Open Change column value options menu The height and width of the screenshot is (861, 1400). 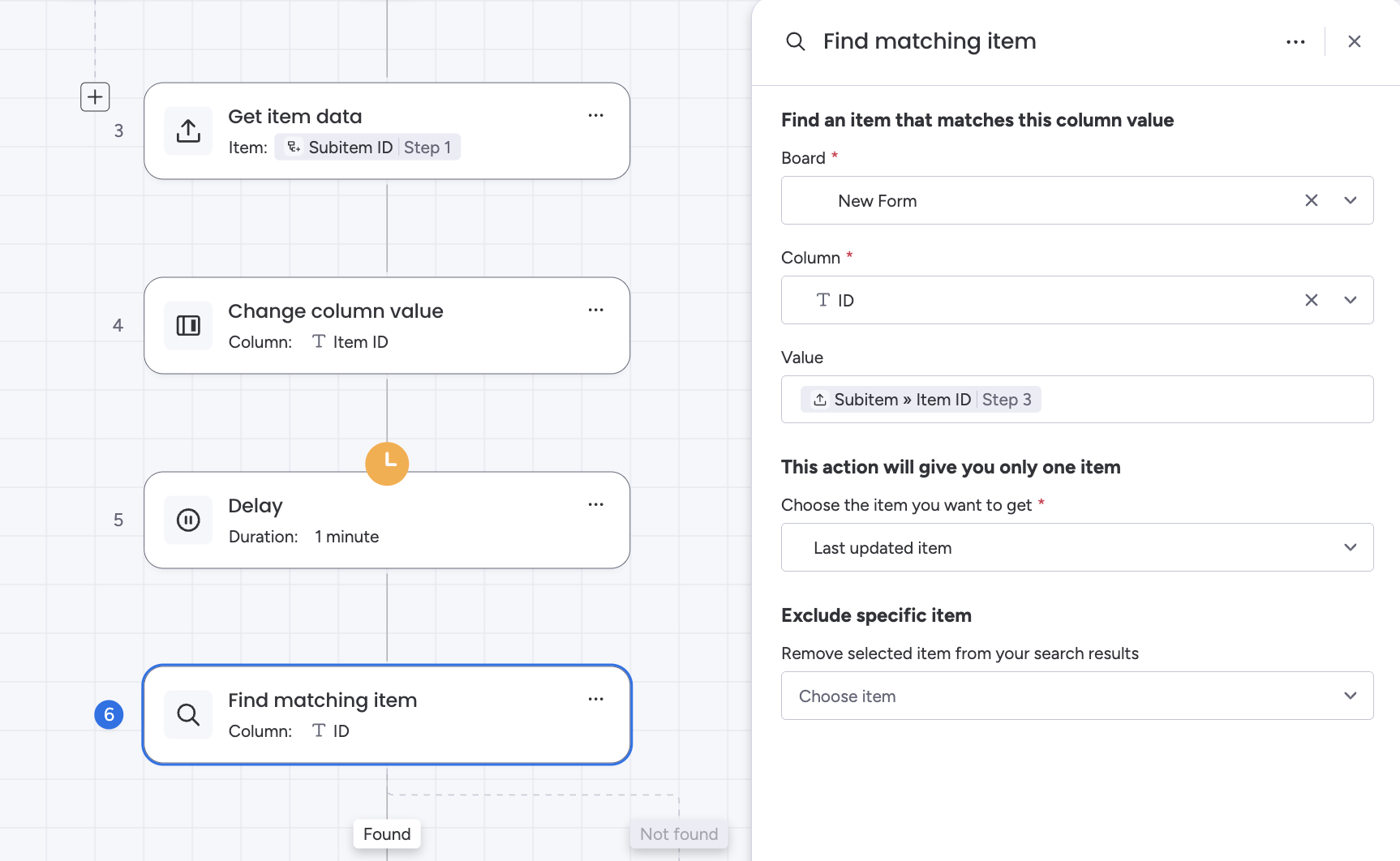(596, 310)
